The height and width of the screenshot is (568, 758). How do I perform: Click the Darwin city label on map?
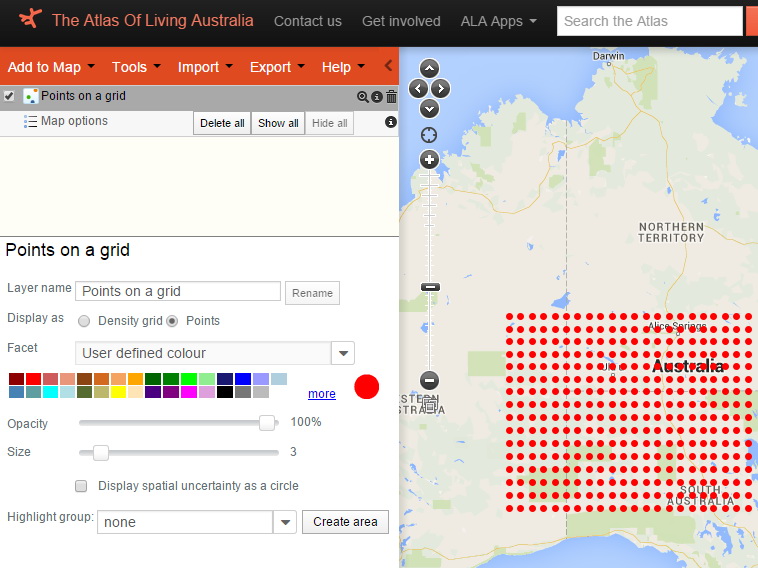(x=609, y=56)
